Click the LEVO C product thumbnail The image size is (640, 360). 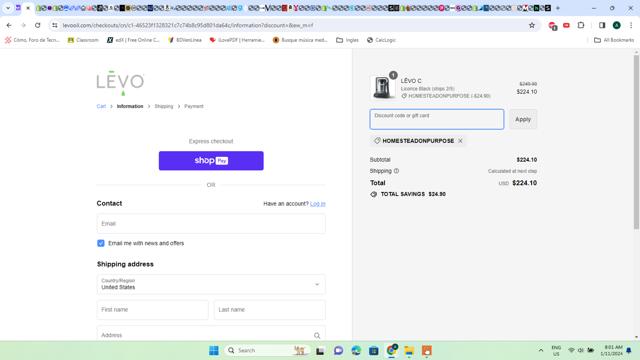[383, 87]
